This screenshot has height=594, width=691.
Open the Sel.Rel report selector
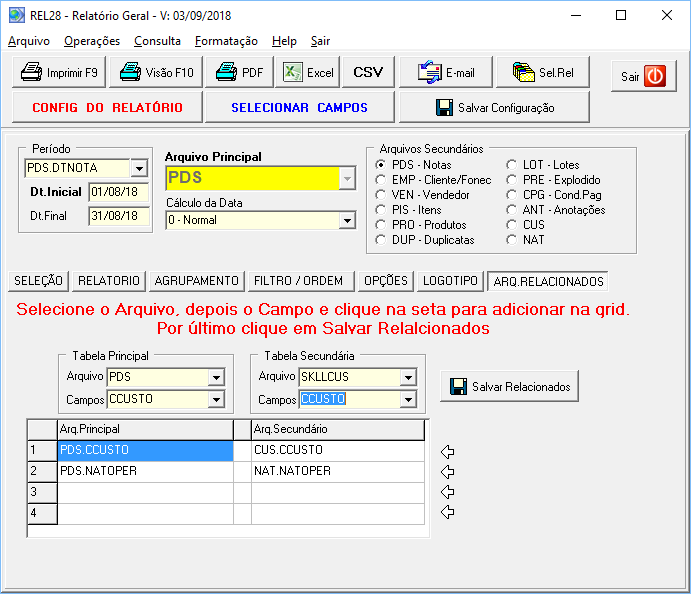(543, 72)
